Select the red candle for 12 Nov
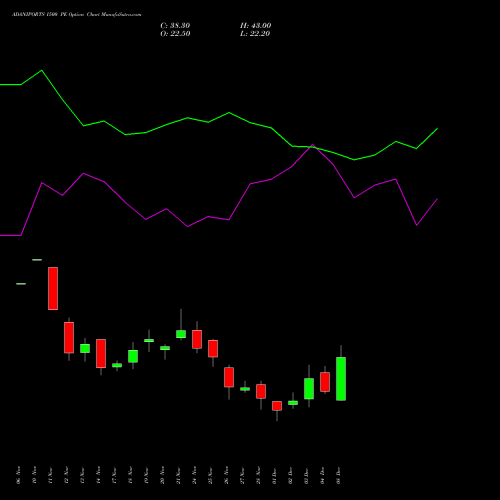Screen dimensions: 500x500 click(69, 337)
